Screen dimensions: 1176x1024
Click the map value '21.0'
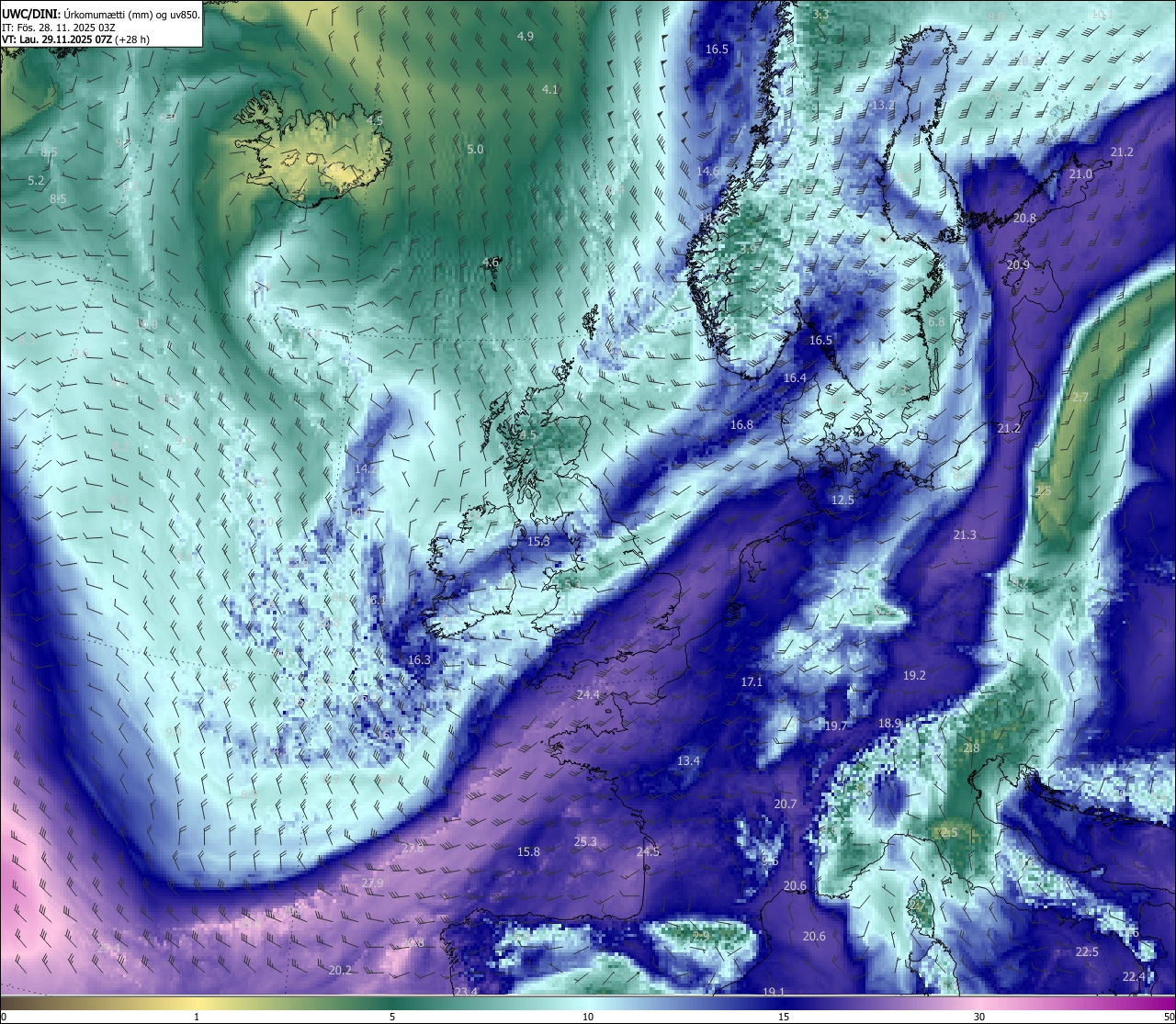(x=1081, y=174)
